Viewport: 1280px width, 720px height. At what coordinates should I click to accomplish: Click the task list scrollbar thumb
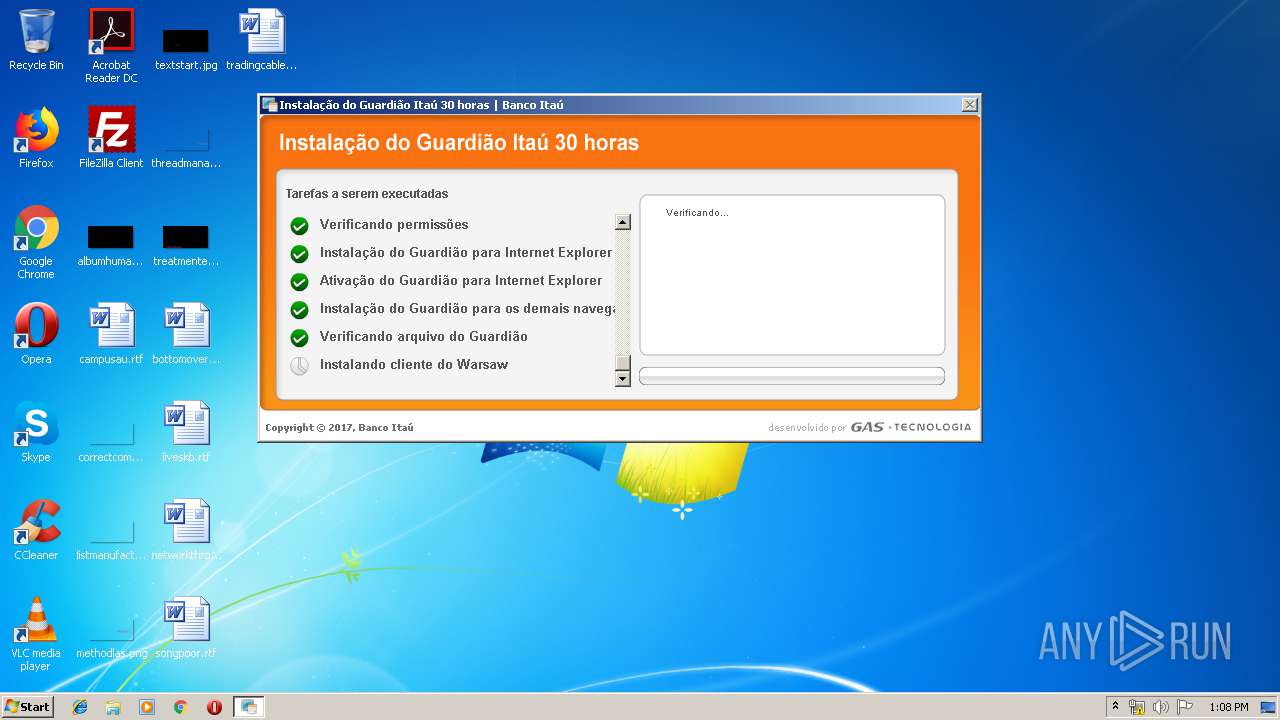(623, 363)
